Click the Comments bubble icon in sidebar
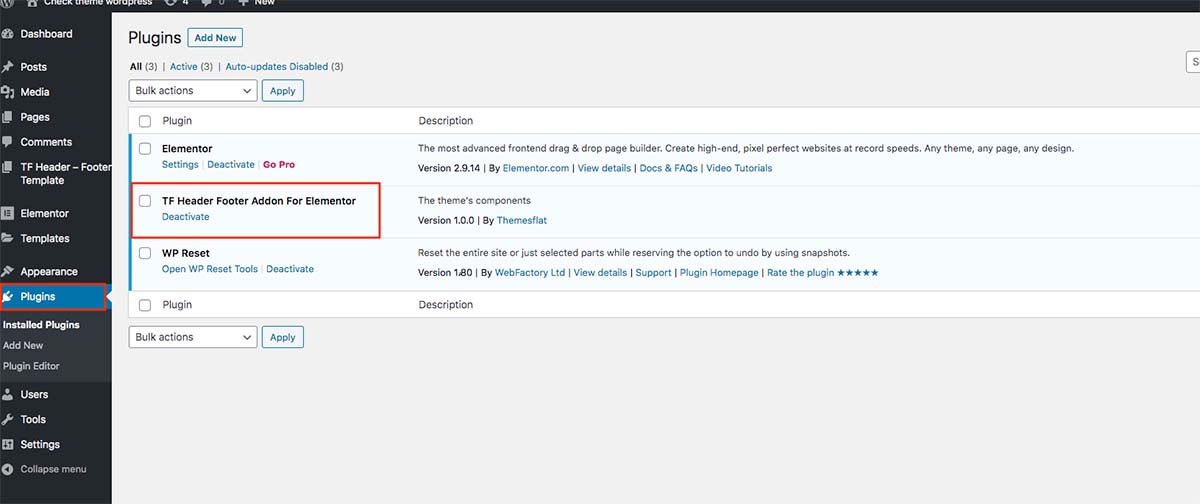The height and width of the screenshot is (504, 1200). point(8,142)
